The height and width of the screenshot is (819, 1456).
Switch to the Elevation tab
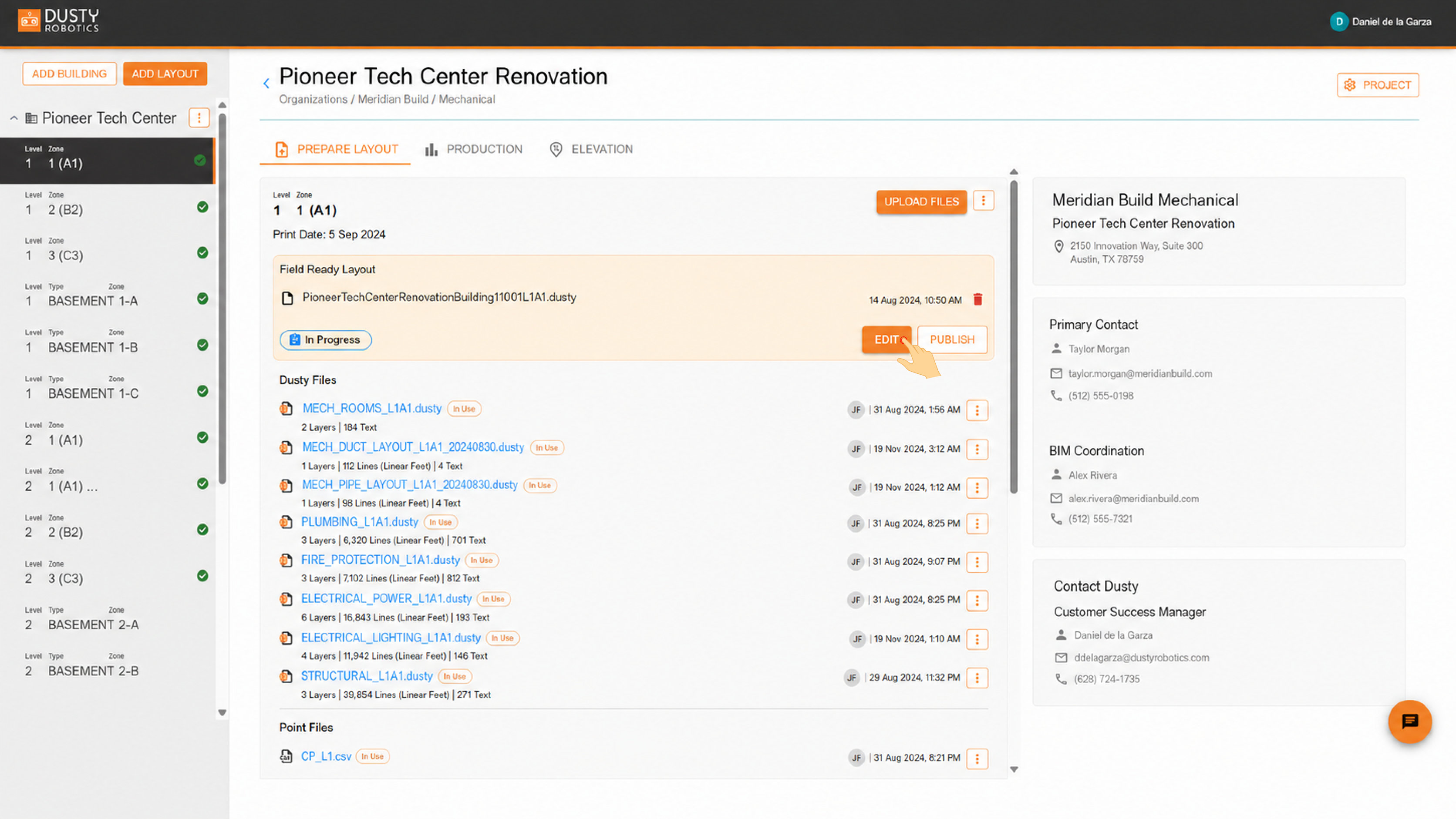pyautogui.click(x=591, y=149)
